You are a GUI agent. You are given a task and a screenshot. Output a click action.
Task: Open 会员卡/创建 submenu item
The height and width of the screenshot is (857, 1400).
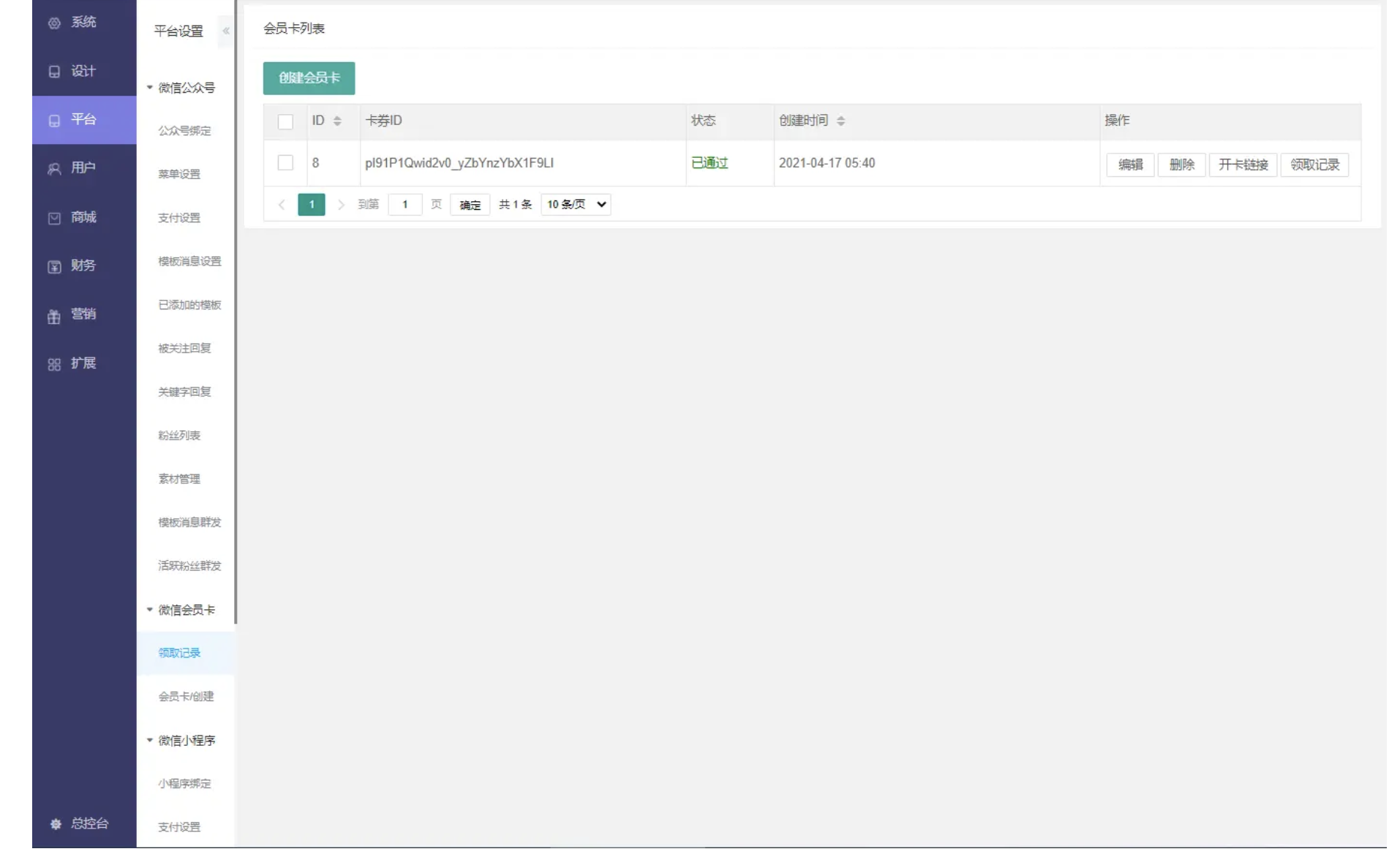point(187,697)
